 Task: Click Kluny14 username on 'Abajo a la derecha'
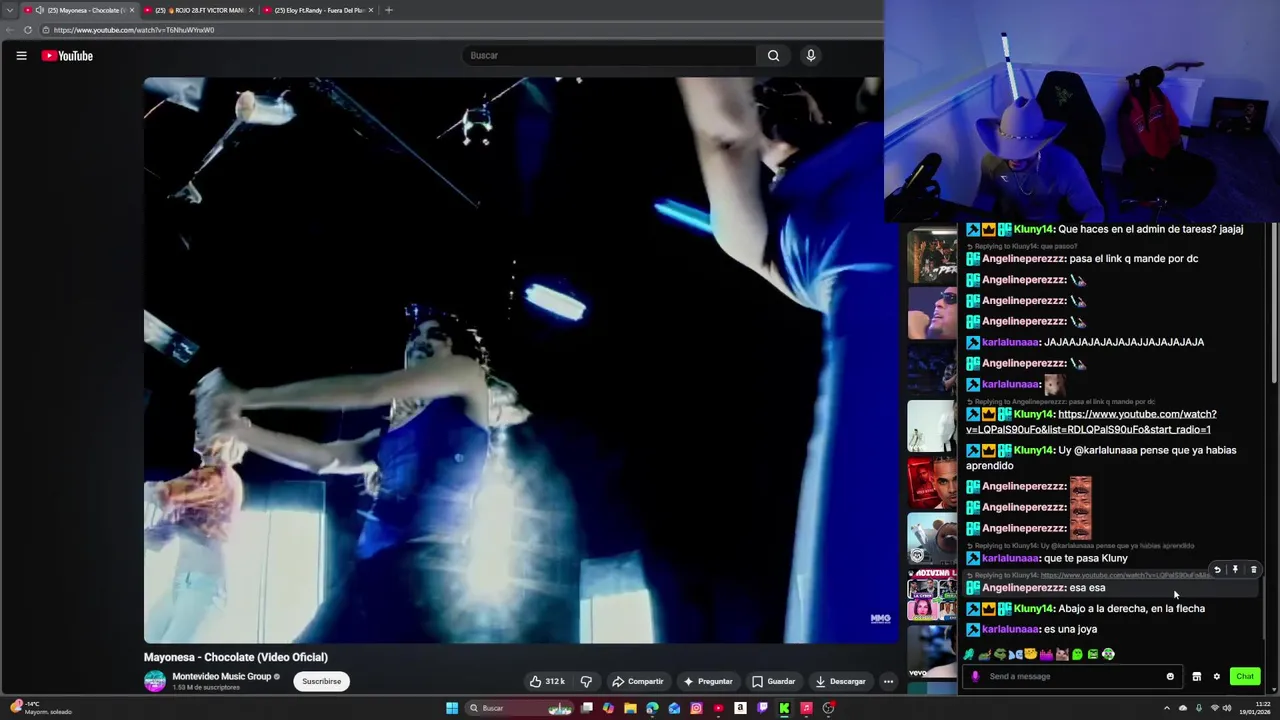click(x=1034, y=608)
